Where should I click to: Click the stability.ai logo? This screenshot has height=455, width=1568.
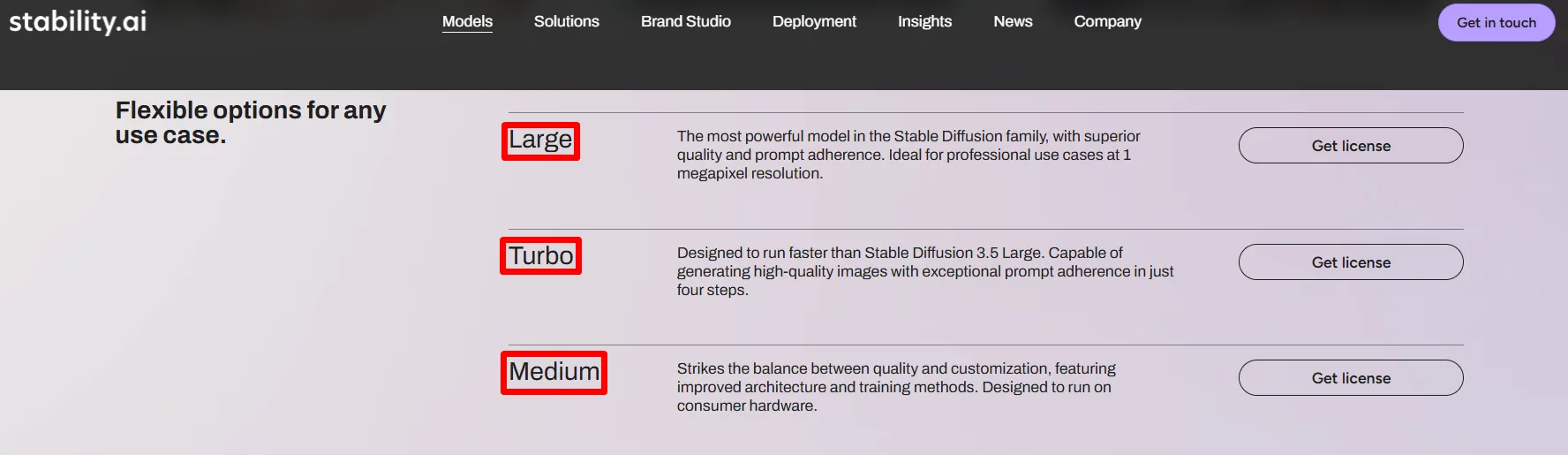click(78, 21)
